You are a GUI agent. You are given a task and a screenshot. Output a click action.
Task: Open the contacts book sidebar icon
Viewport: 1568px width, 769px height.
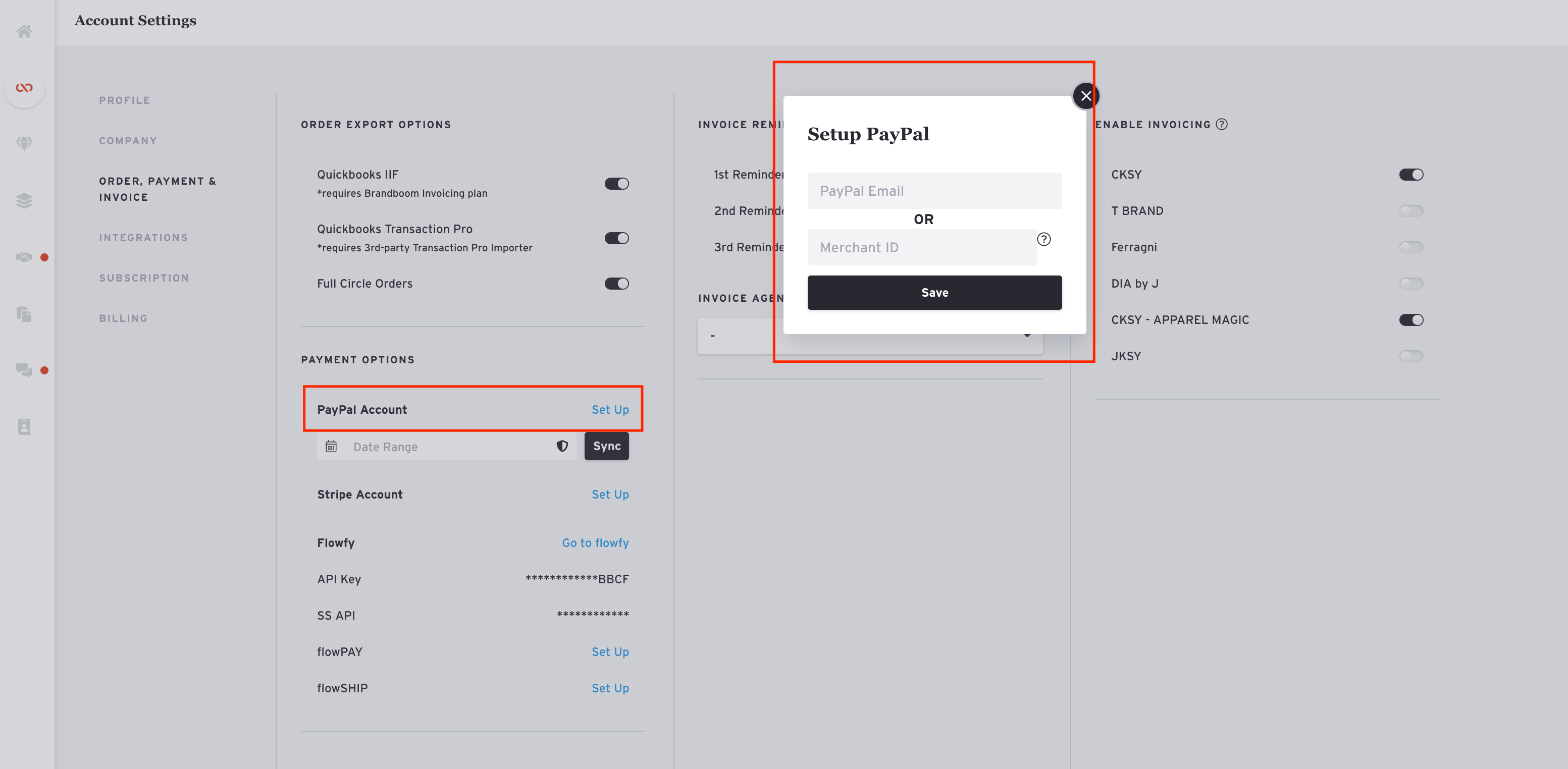point(24,426)
